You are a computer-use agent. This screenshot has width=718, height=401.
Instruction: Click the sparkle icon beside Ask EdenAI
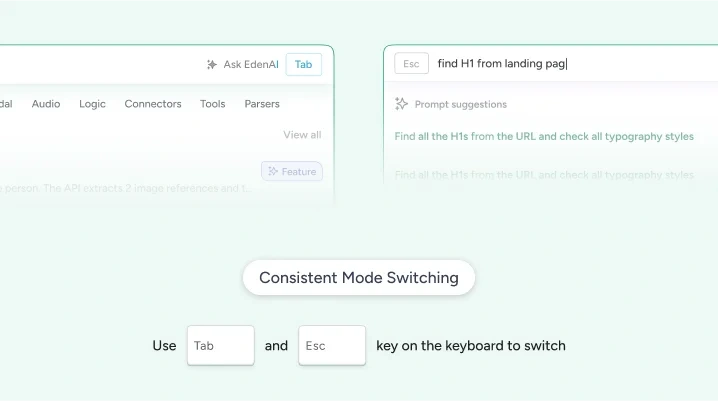(211, 65)
